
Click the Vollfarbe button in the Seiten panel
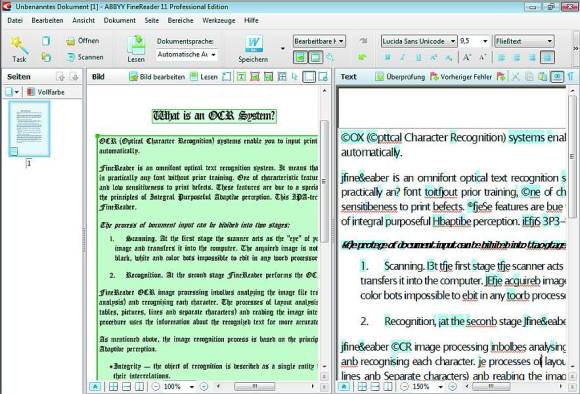(45, 92)
